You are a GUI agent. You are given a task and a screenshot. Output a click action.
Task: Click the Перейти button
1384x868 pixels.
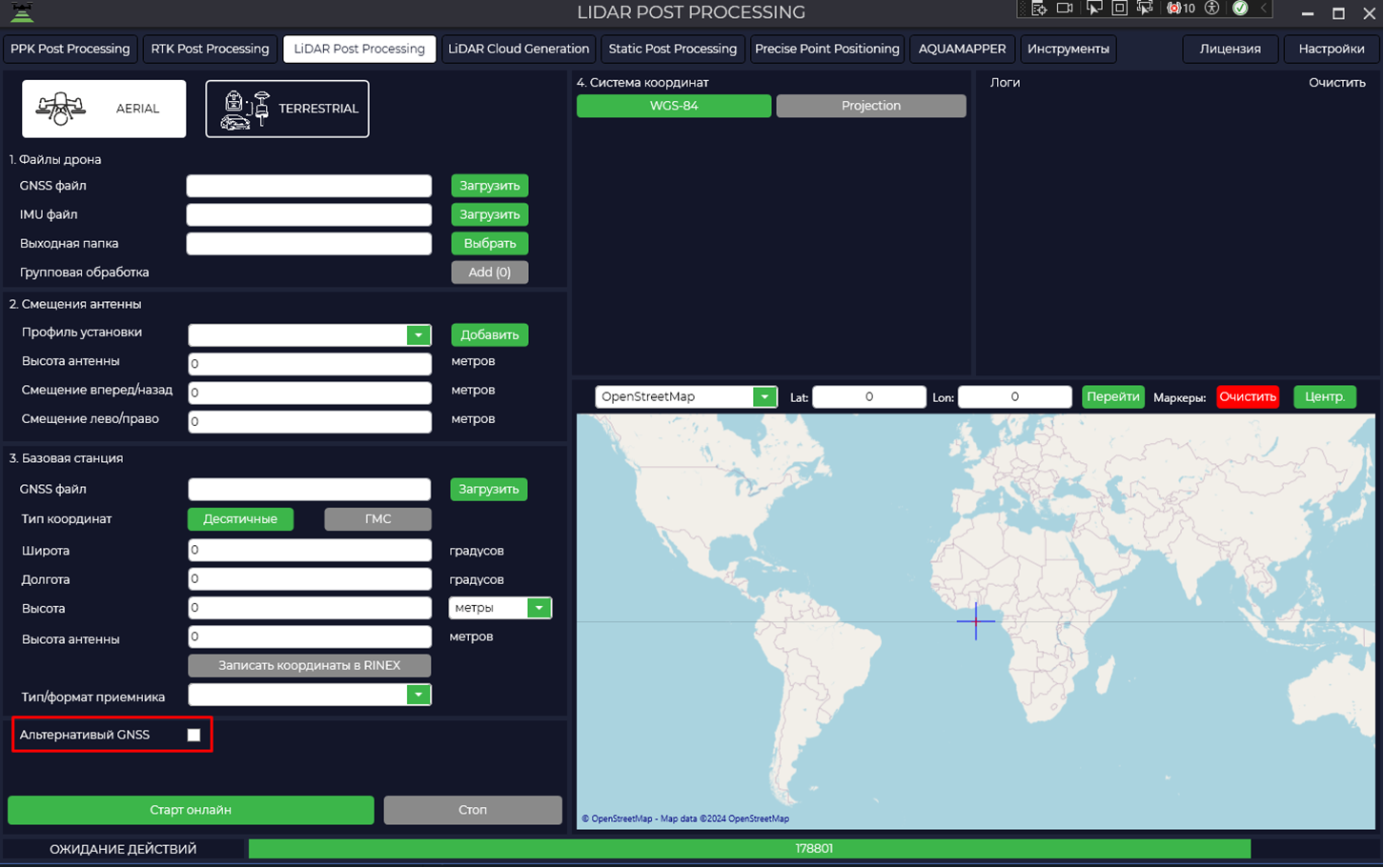1113,397
